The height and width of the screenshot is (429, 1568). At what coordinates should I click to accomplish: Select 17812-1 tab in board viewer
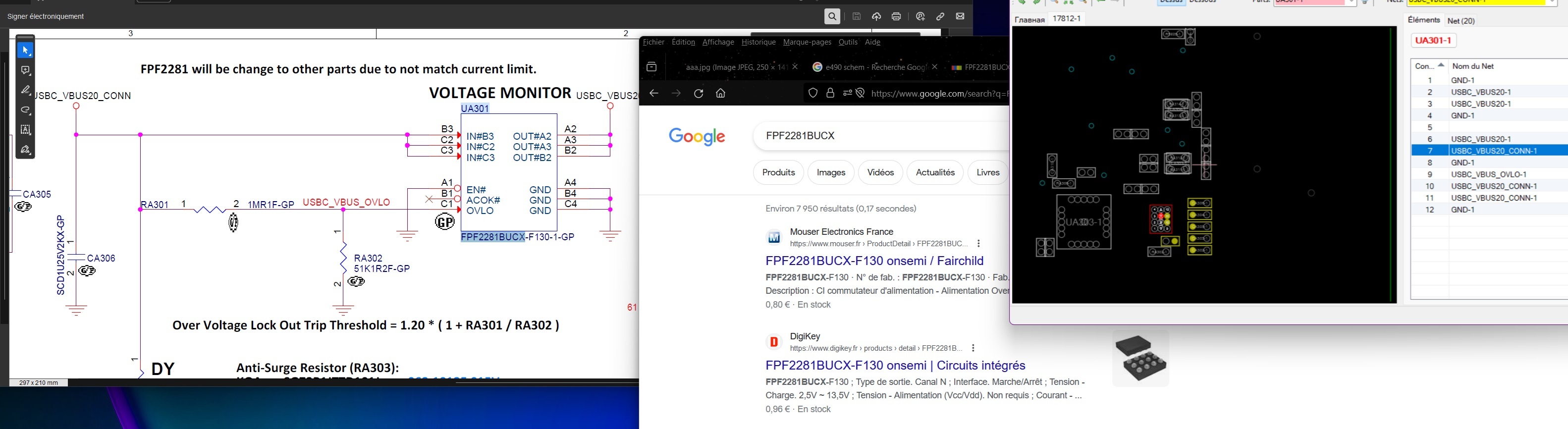1067,19
